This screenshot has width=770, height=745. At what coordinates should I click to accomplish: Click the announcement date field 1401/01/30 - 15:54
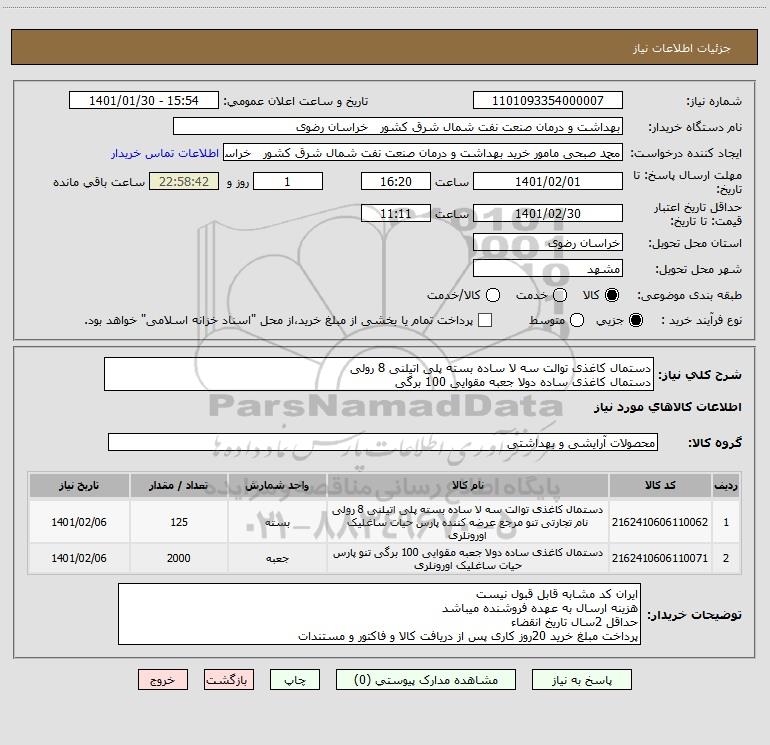click(x=144, y=101)
